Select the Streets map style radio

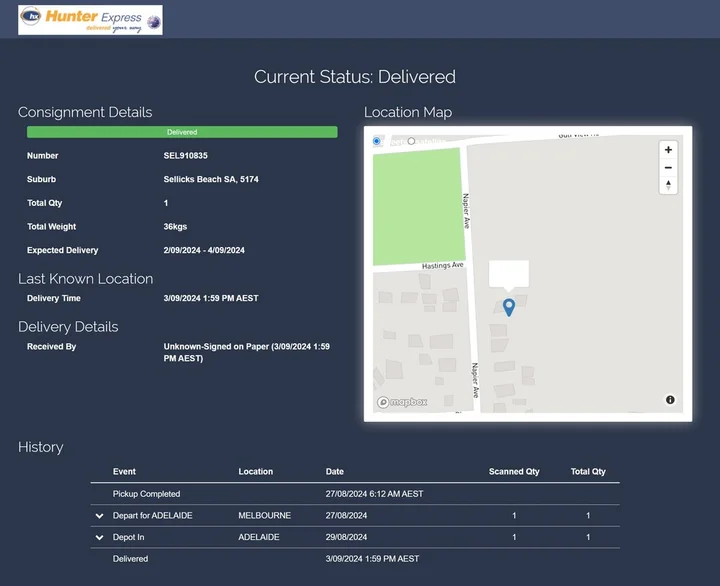click(377, 141)
